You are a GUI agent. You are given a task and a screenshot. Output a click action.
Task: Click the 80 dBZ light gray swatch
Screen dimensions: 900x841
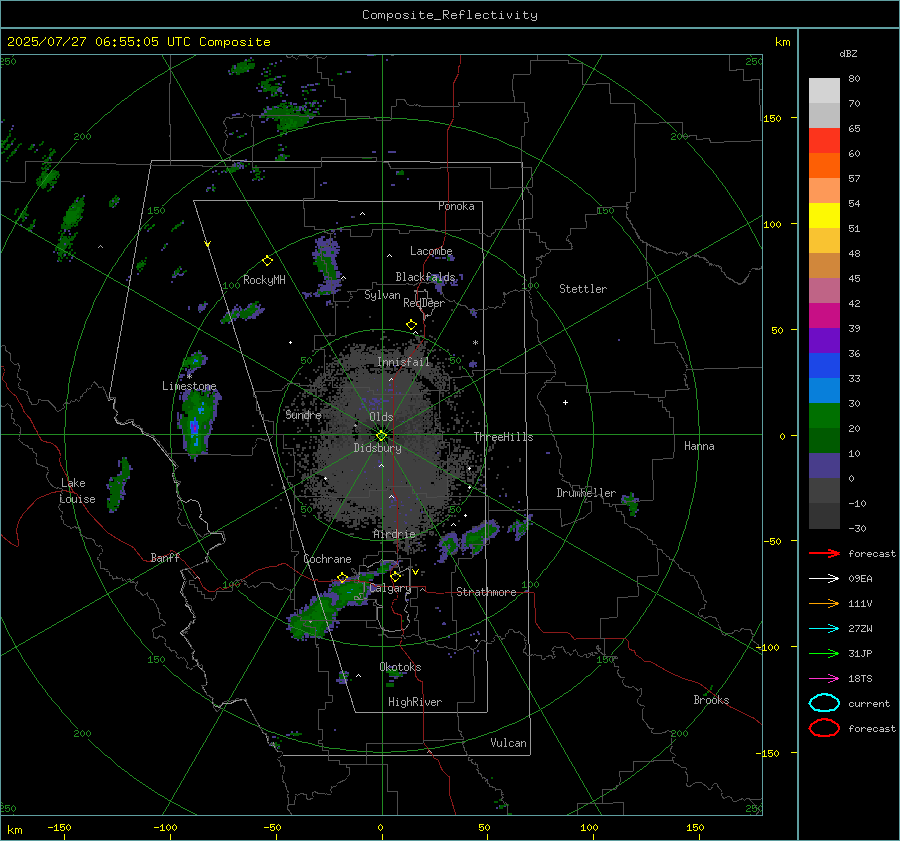824,91
